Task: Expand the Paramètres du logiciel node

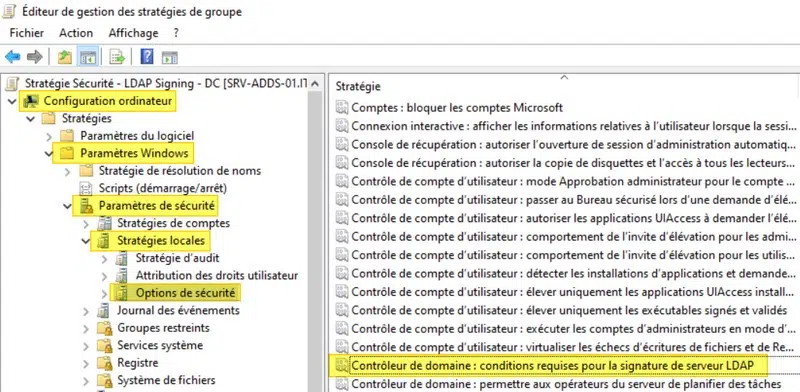Action: [49, 136]
